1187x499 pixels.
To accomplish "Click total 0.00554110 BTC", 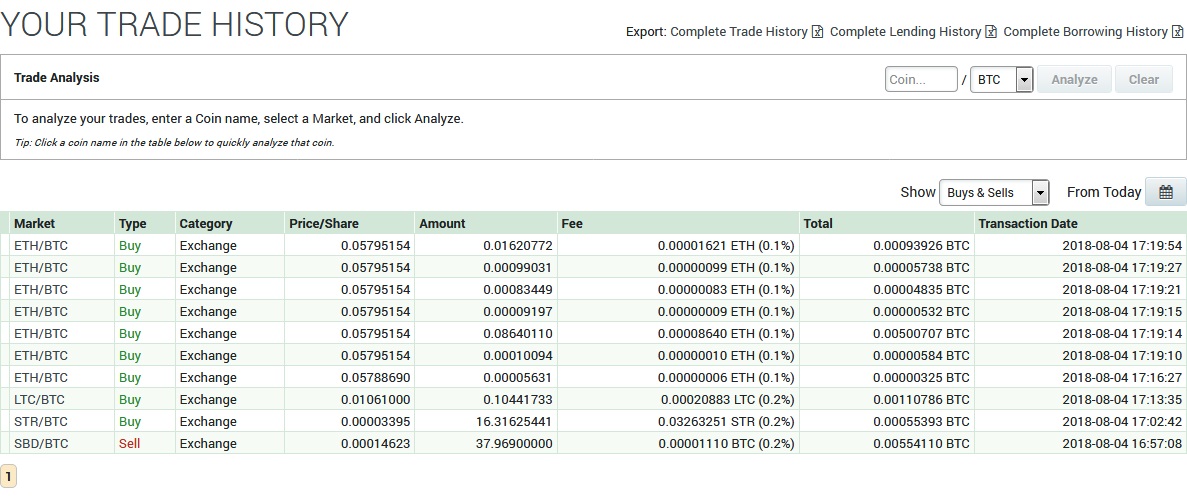I will coord(921,443).
